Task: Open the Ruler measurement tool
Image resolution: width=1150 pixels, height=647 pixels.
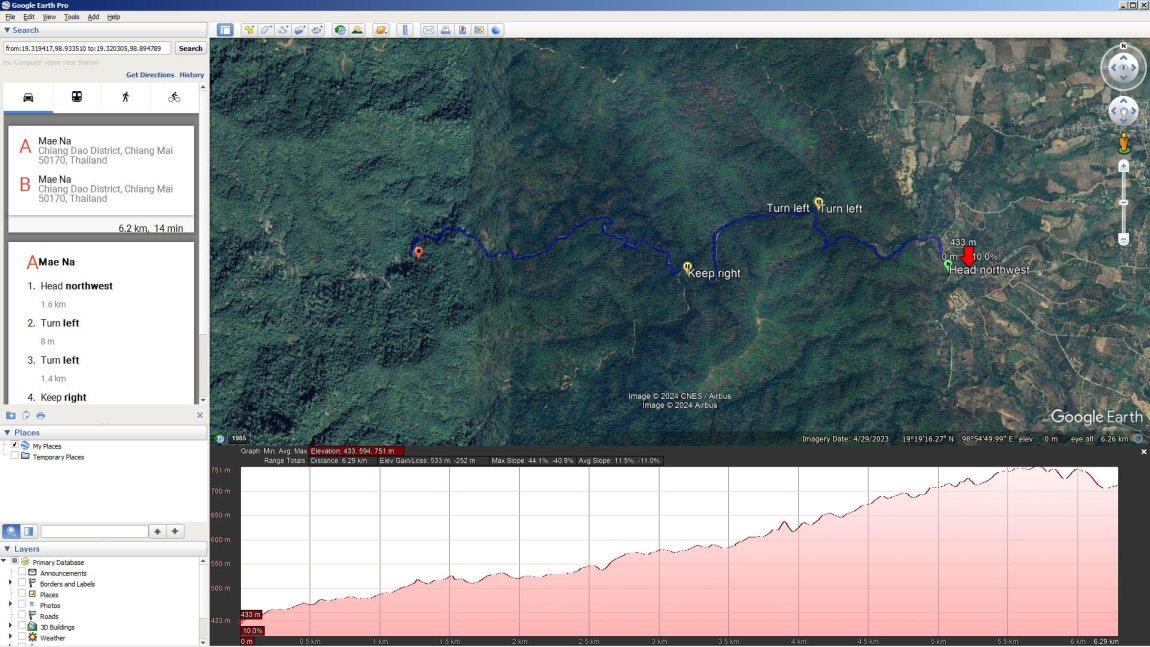Action: [x=405, y=30]
